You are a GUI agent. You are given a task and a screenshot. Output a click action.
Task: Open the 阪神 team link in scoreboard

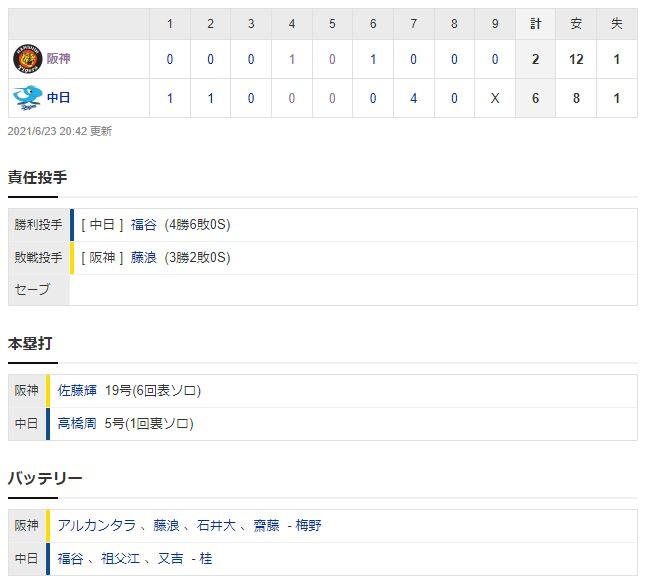click(x=59, y=58)
